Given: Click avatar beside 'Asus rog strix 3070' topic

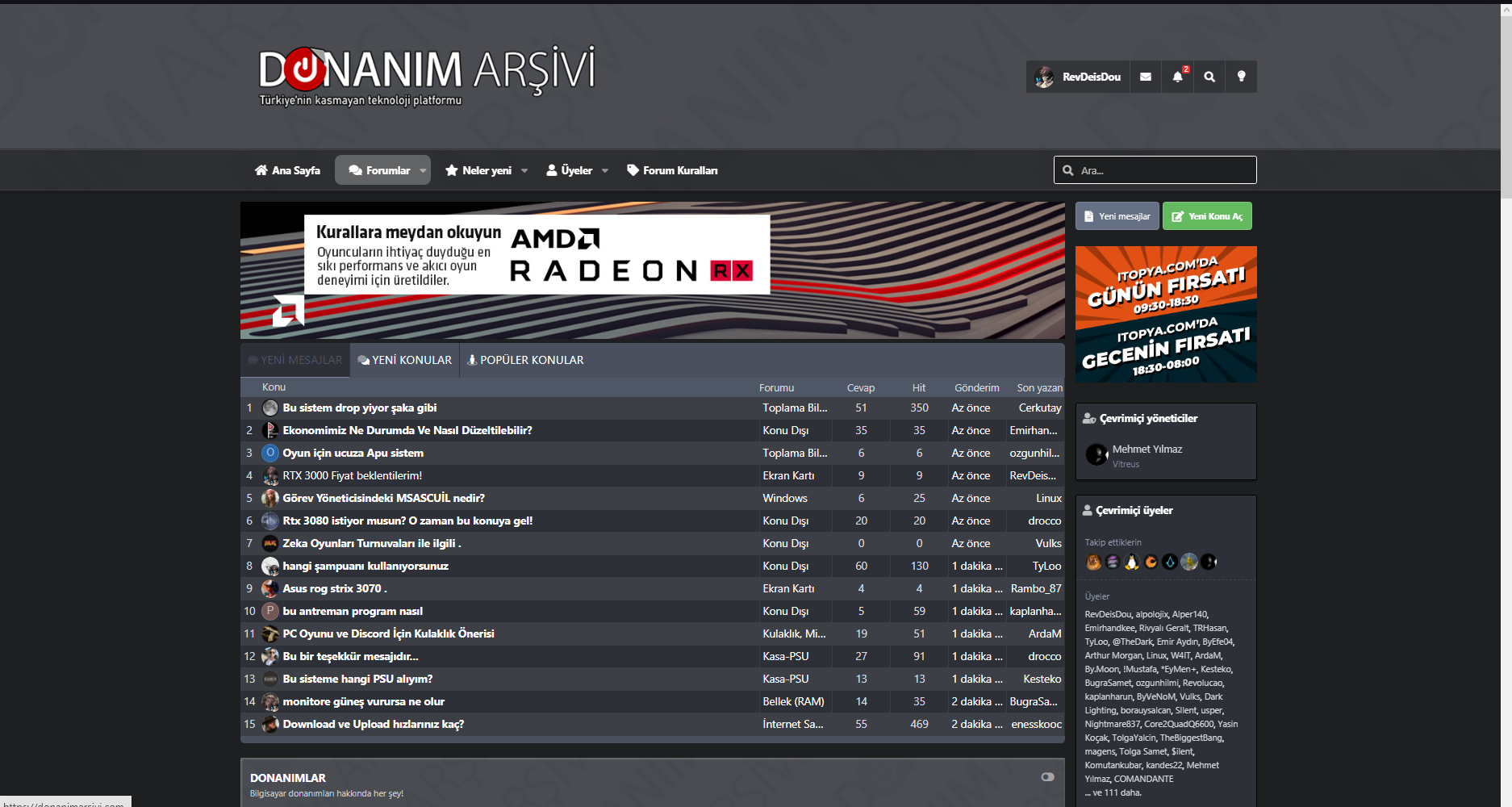Looking at the screenshot, I should pyautogui.click(x=270, y=588).
